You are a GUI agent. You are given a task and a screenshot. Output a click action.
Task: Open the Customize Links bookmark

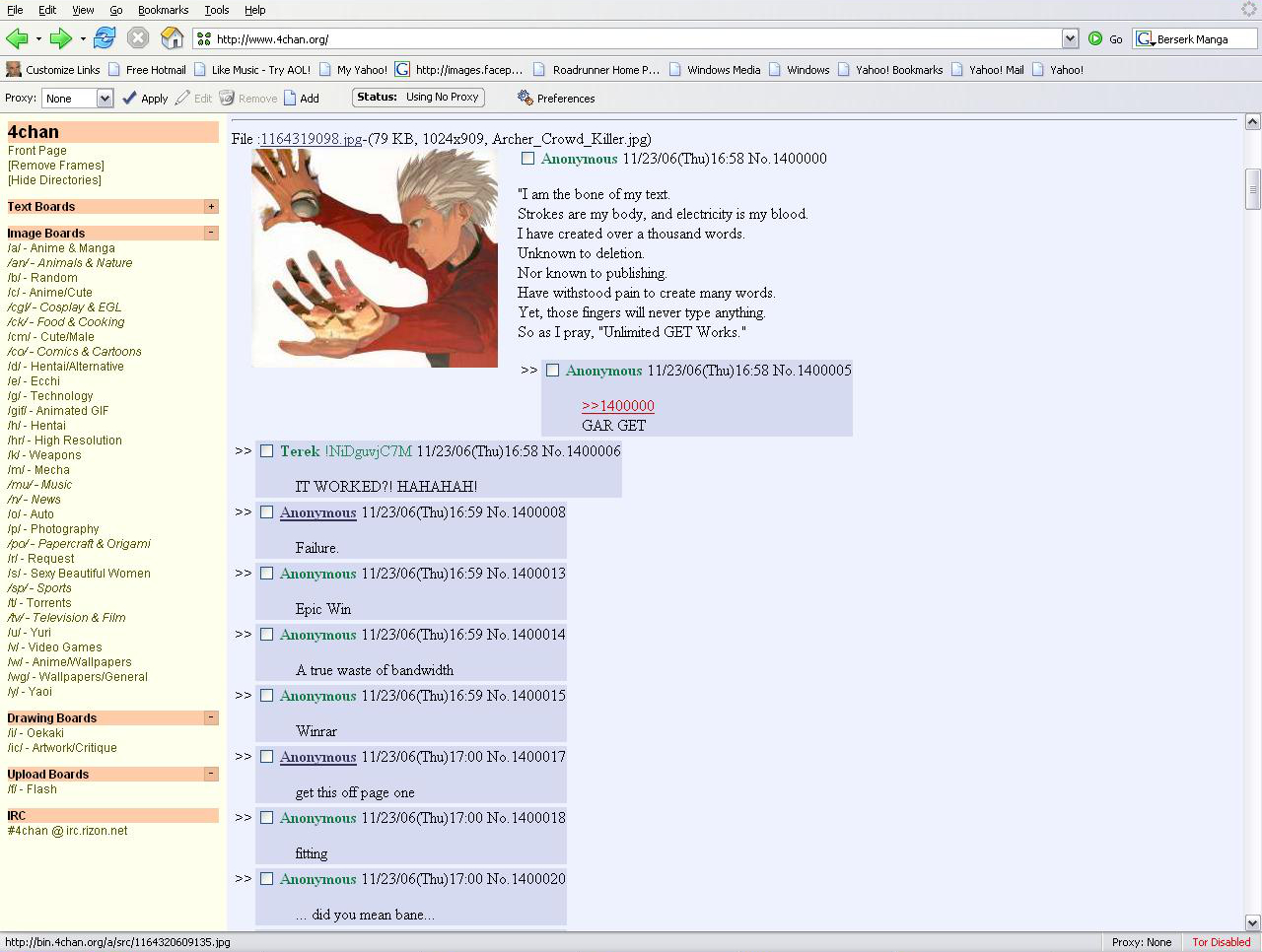pos(53,70)
